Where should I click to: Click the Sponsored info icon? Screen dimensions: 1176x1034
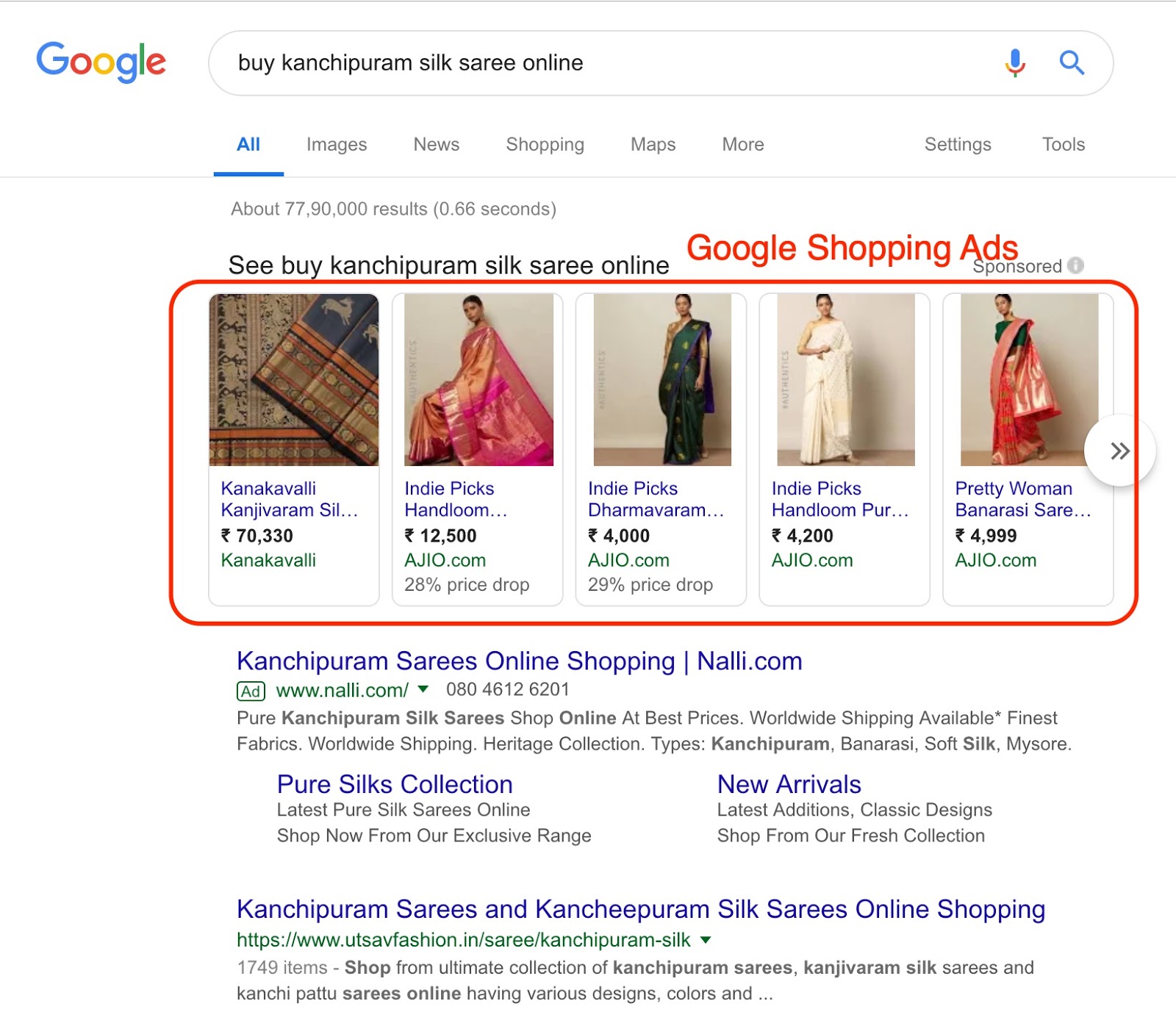pyautogui.click(x=1075, y=265)
